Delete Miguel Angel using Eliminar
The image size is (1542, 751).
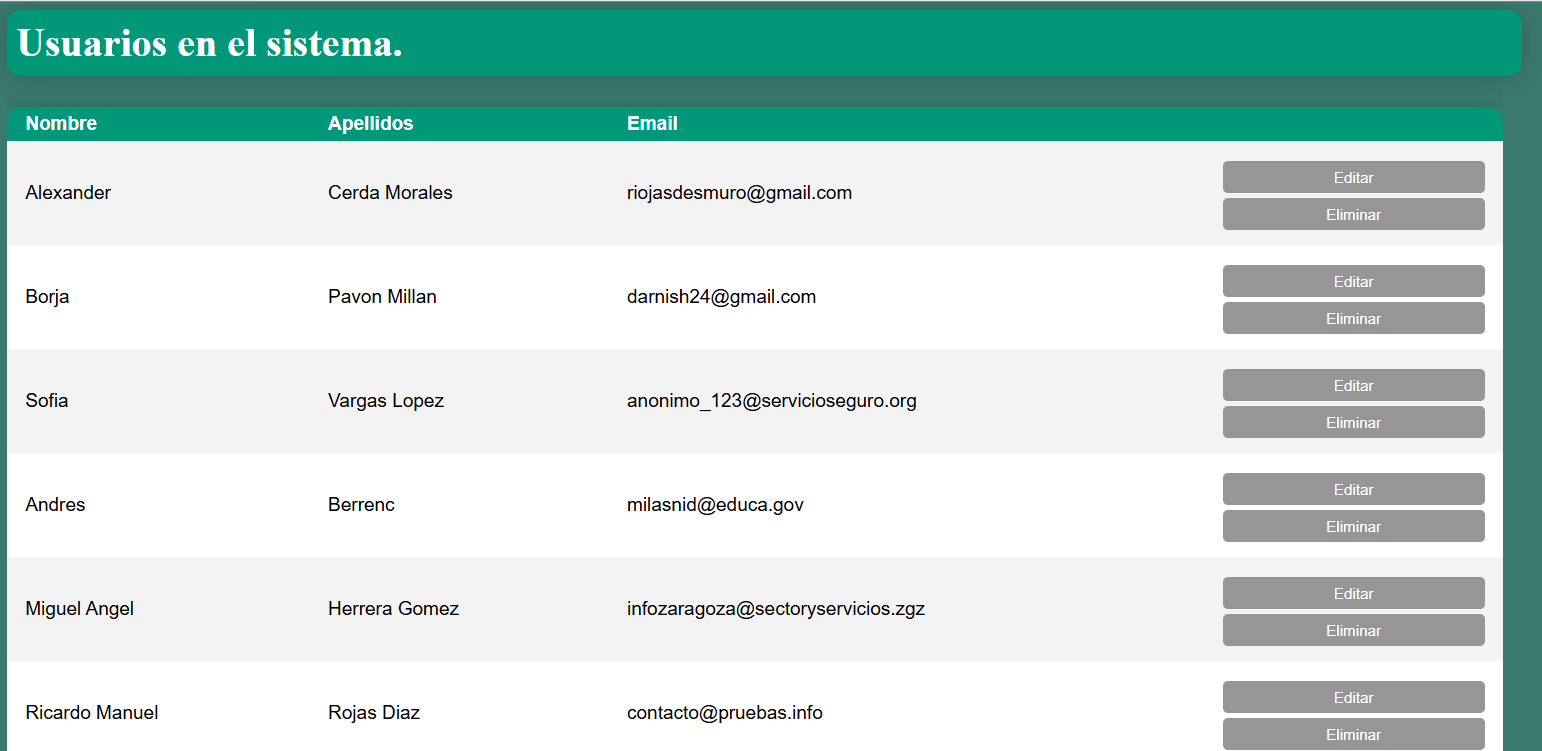click(1353, 630)
